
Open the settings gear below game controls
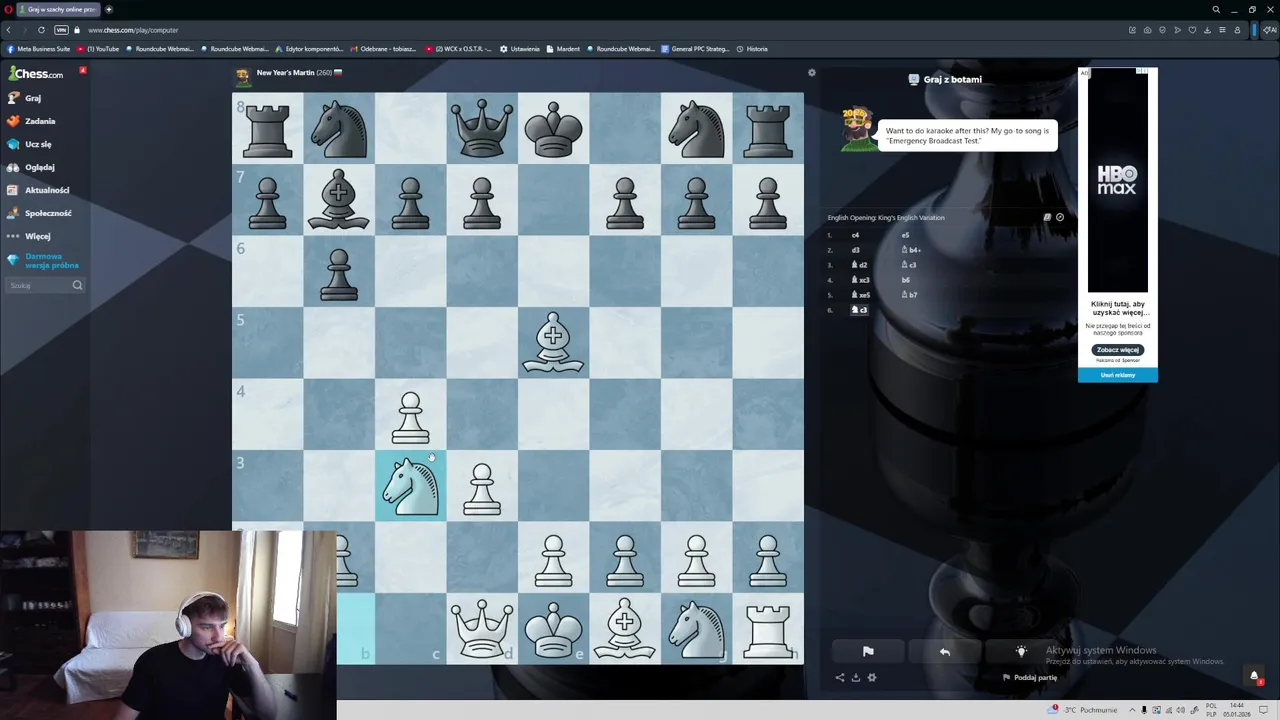[x=872, y=677]
